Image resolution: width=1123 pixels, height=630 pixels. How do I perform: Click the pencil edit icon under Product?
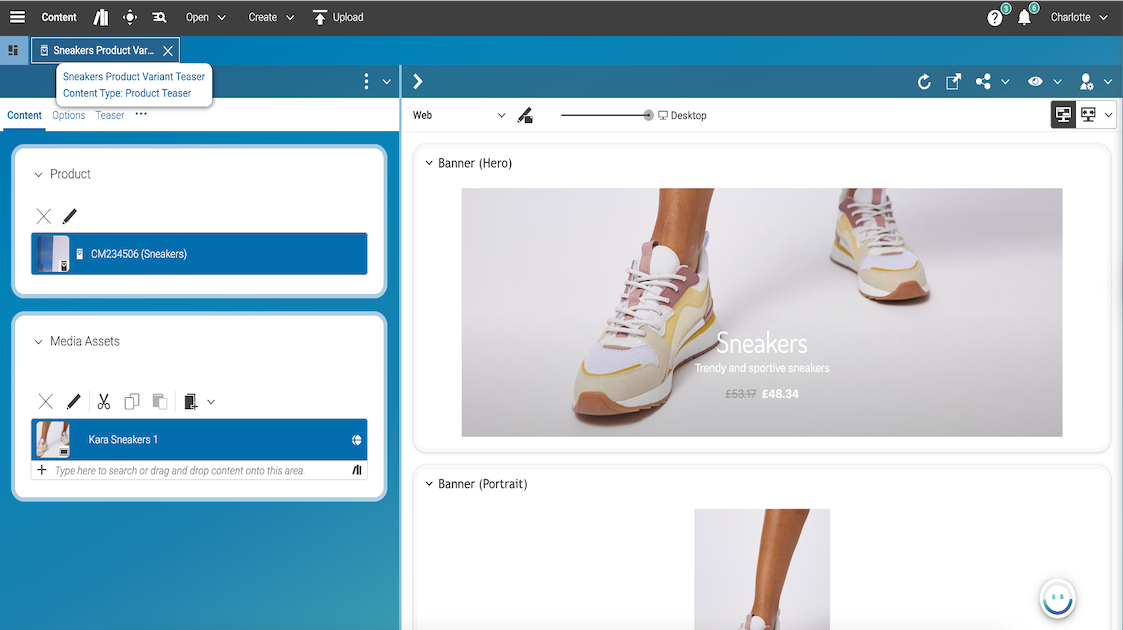tap(70, 216)
